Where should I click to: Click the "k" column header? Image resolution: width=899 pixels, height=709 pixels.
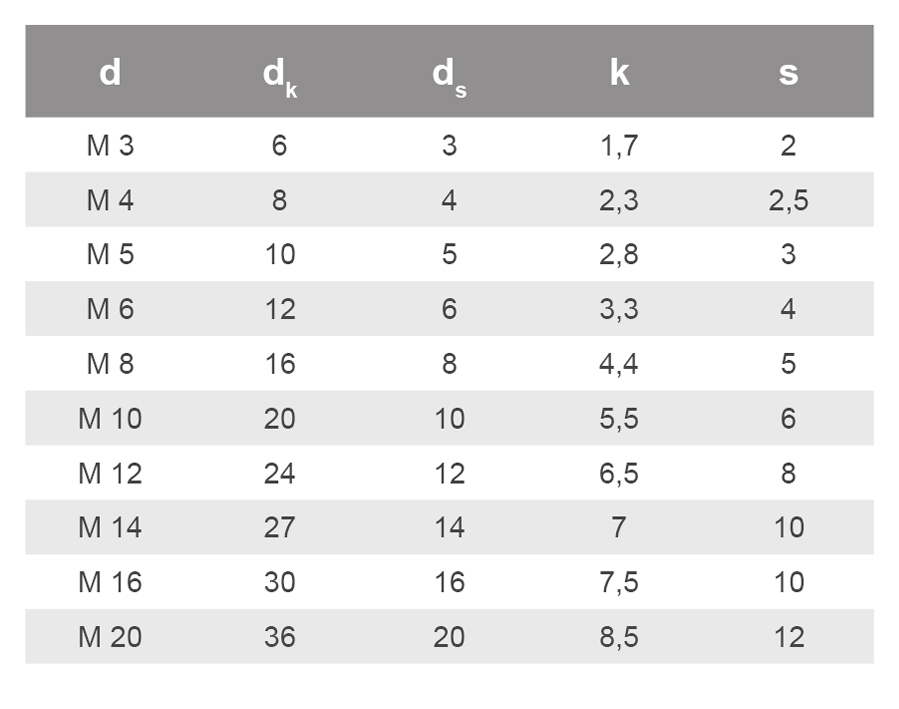point(619,73)
